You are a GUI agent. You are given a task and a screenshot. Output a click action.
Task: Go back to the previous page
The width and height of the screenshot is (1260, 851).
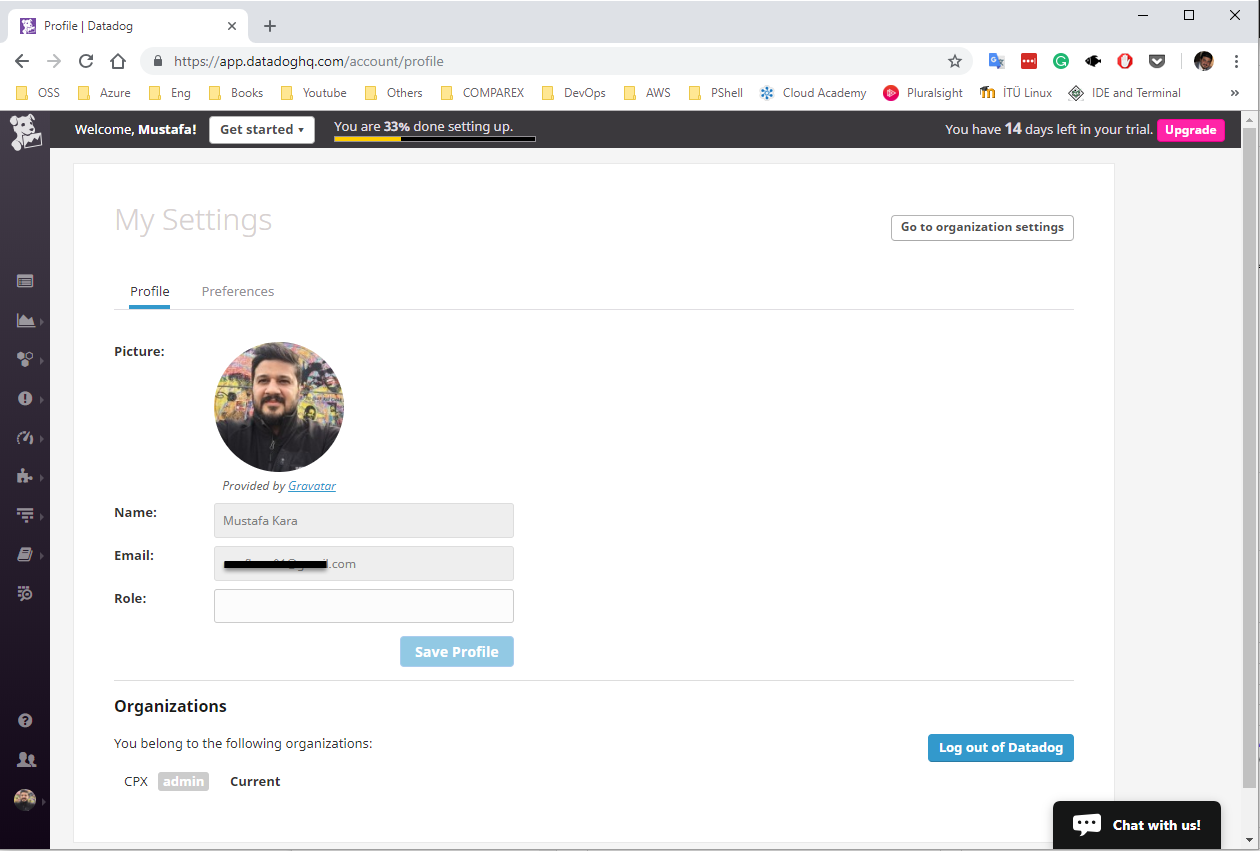[x=22, y=61]
